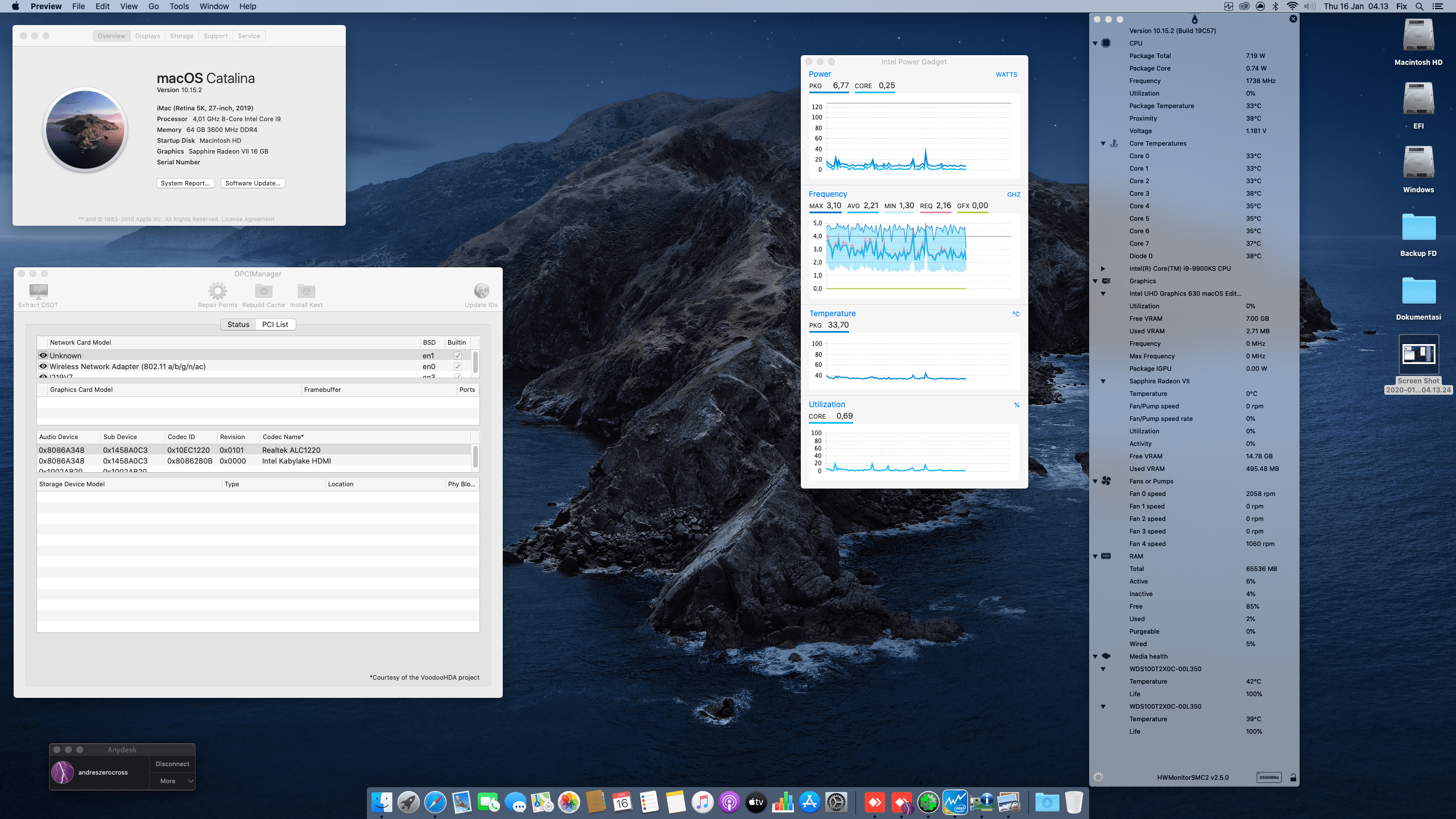This screenshot has height=819, width=1456.
Task: Open the Support tab in About This Mac
Action: pos(216,36)
